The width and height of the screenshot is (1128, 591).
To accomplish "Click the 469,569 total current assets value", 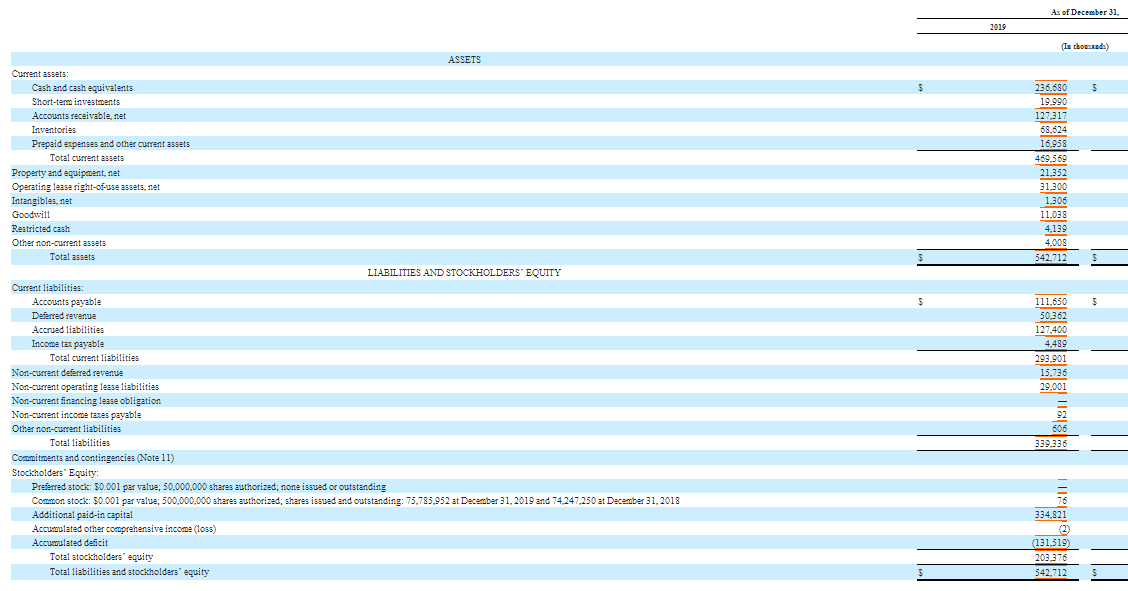I will coord(1051,158).
